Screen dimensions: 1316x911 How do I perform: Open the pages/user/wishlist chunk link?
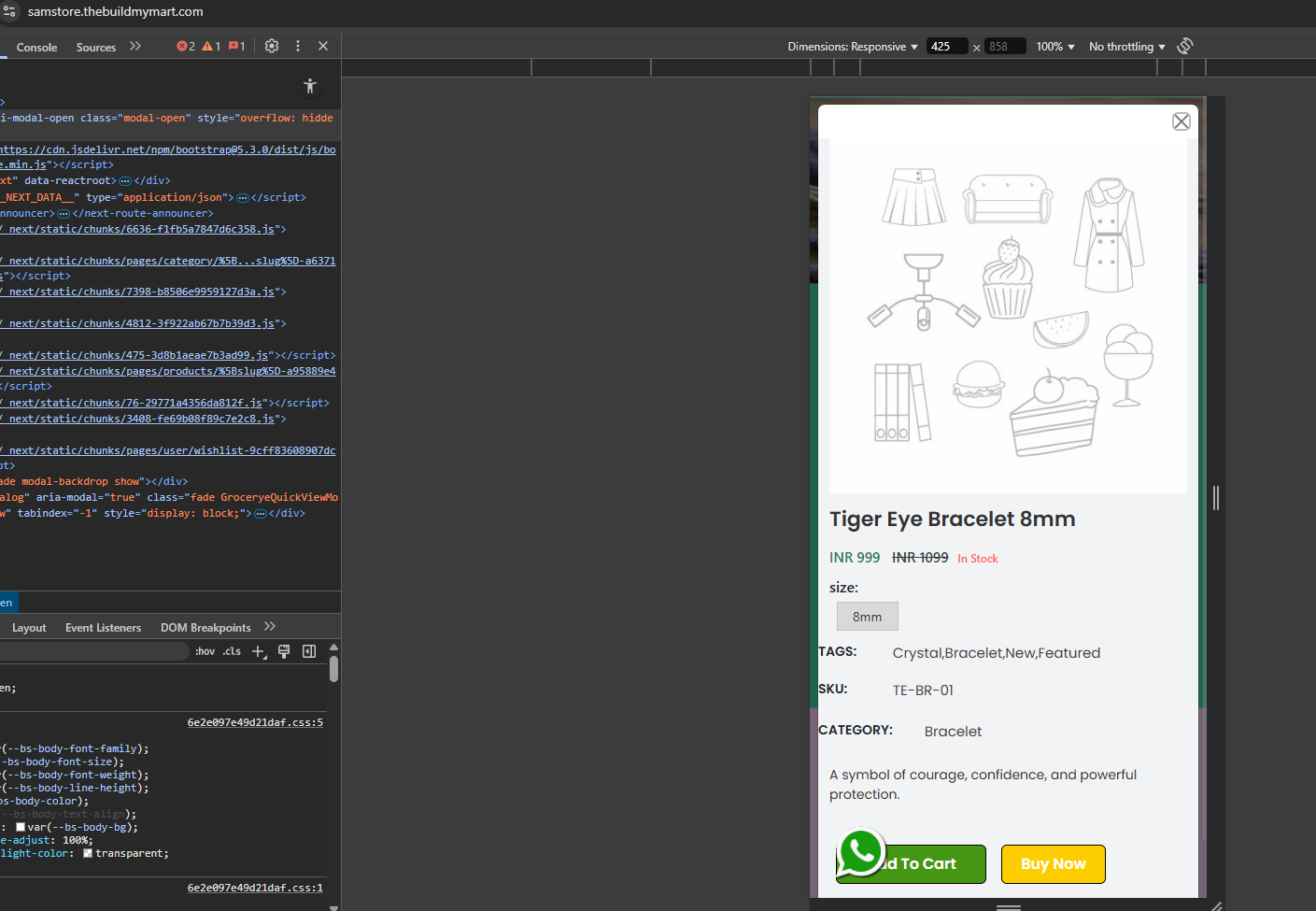click(x=168, y=450)
